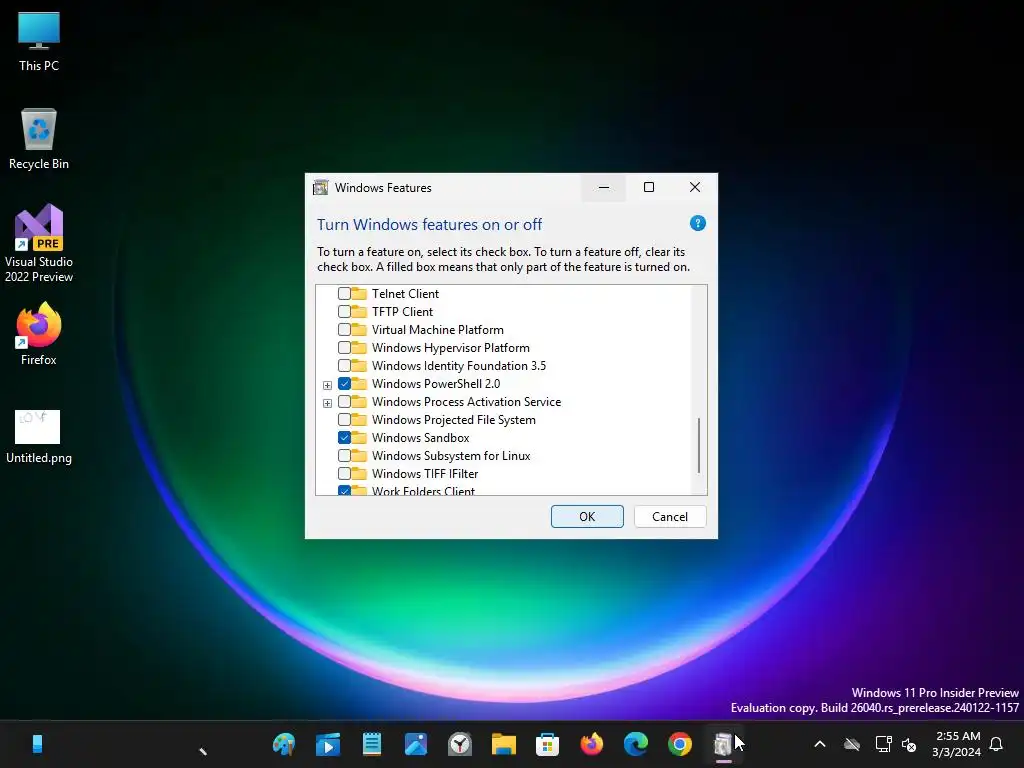1024x768 pixels.
Task: Check Windows Hypervisor Platform feature
Action: (344, 347)
